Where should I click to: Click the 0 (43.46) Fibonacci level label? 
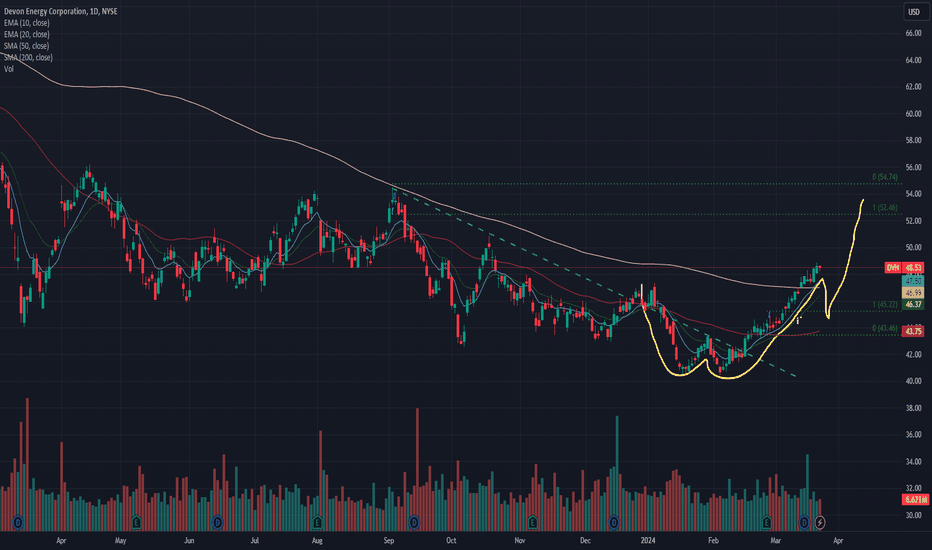coord(884,328)
